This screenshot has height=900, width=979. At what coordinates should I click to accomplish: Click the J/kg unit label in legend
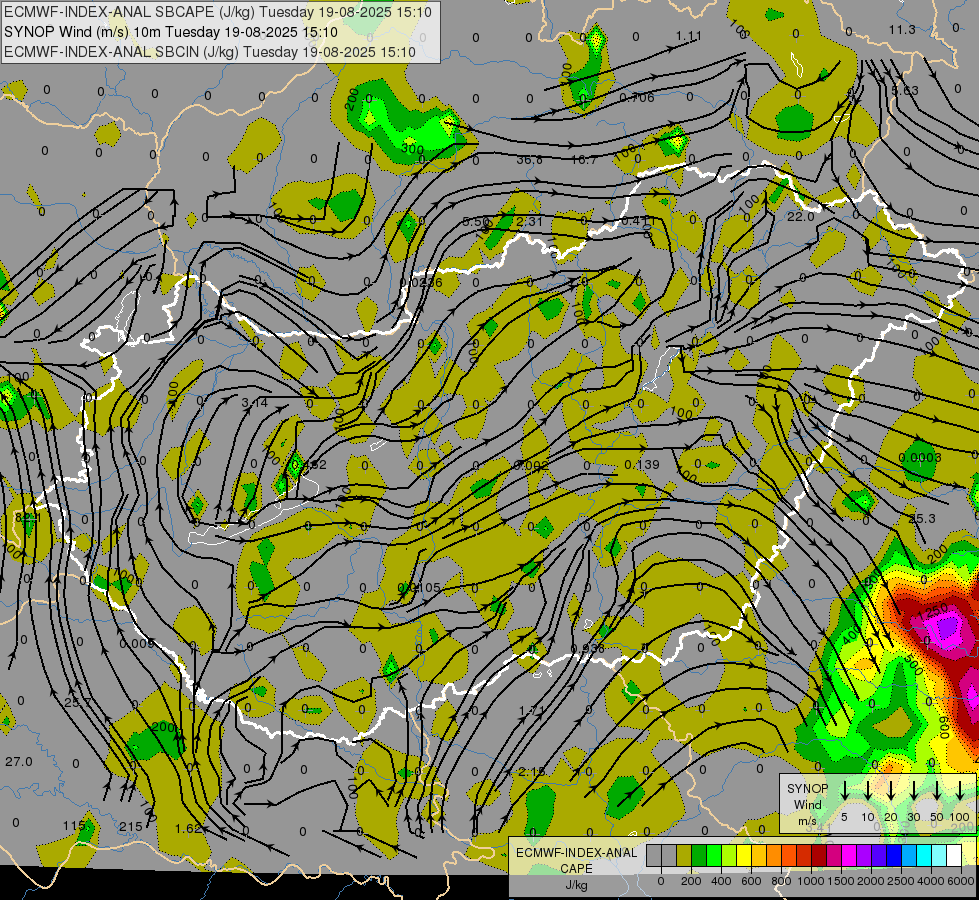pos(576,885)
